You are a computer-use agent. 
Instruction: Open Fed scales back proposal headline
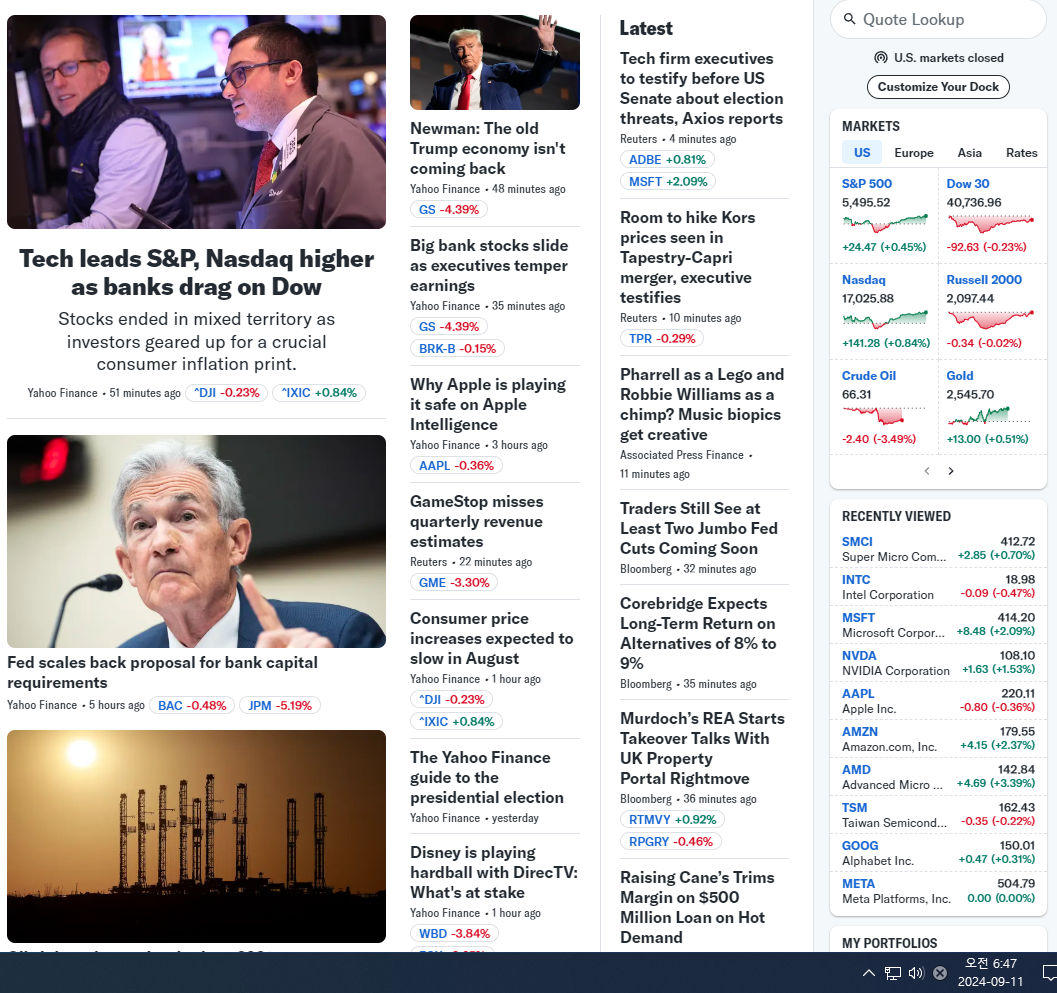[x=162, y=672]
